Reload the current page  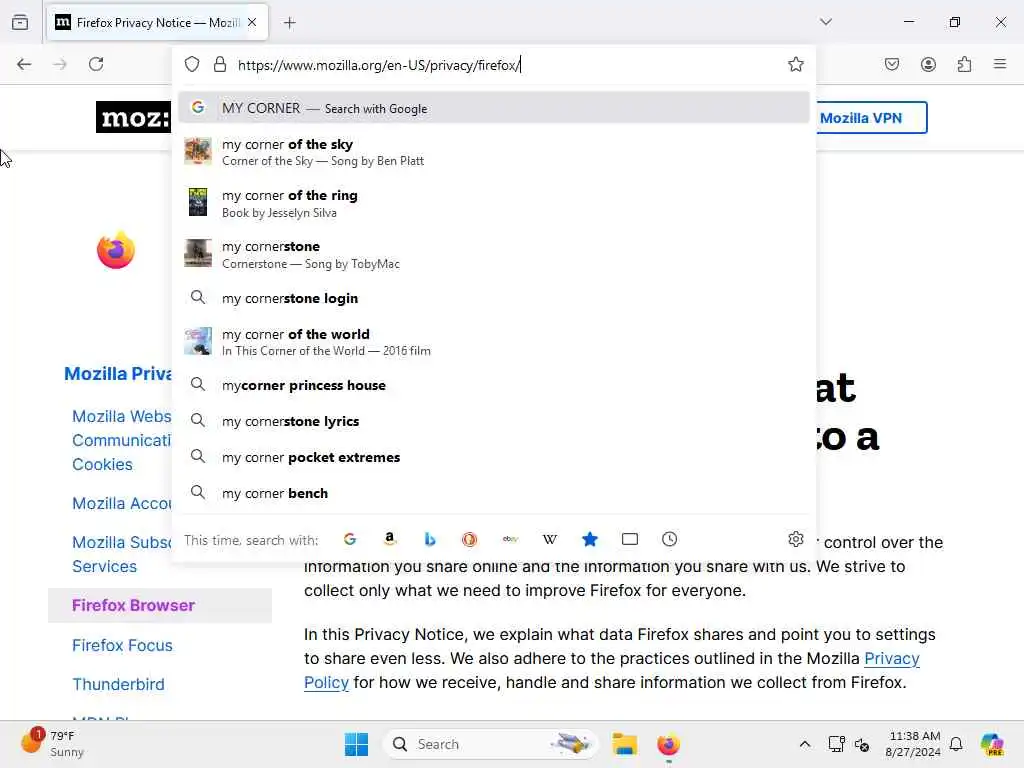(96, 64)
